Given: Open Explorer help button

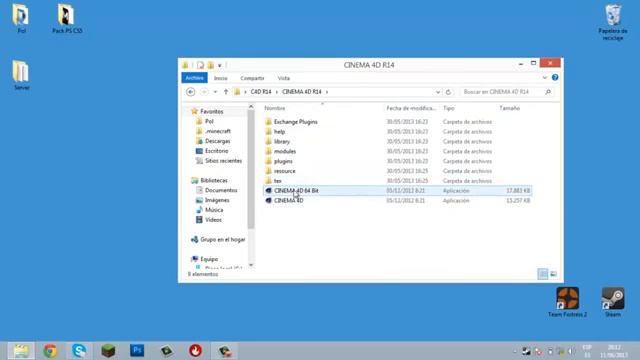Looking at the screenshot, I should click(x=555, y=78).
